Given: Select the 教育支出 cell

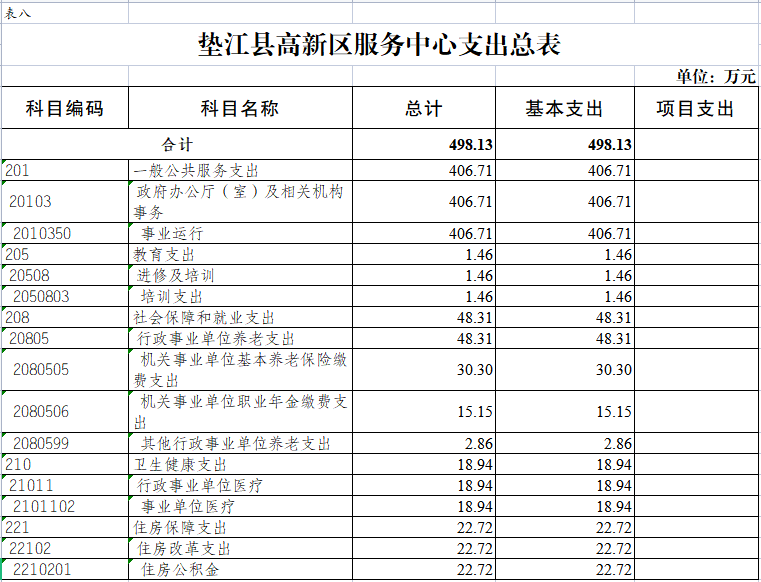Looking at the screenshot, I should (240, 254).
